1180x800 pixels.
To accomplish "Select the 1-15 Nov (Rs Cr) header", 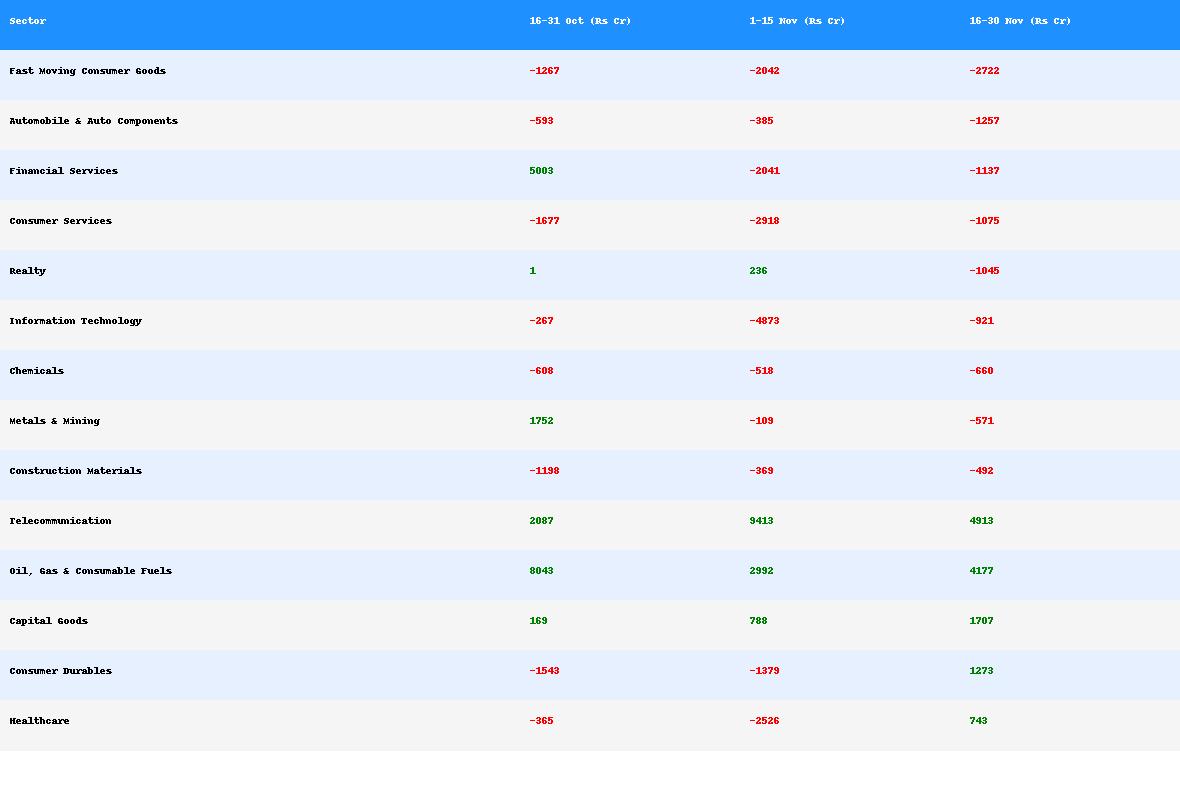I will 797,21.
